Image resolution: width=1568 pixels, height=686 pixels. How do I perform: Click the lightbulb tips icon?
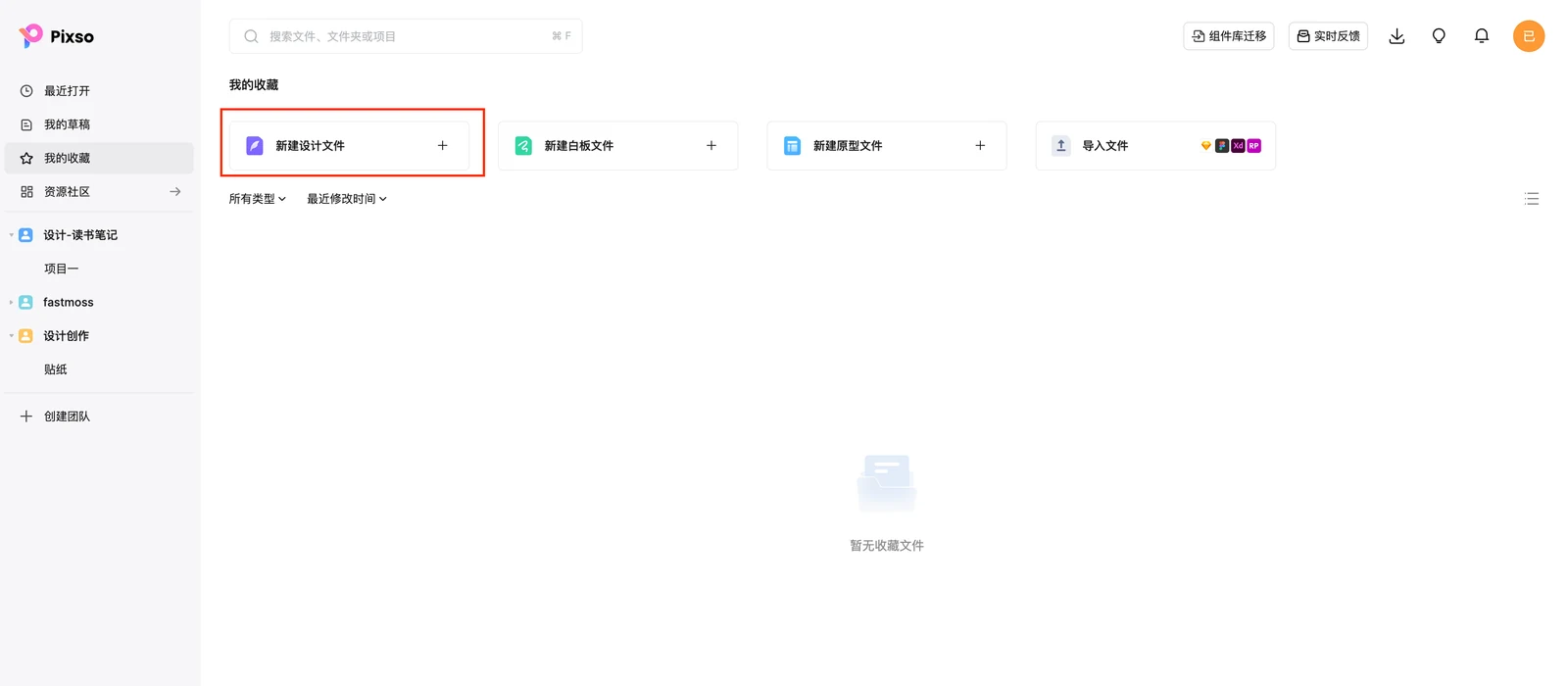tap(1439, 36)
